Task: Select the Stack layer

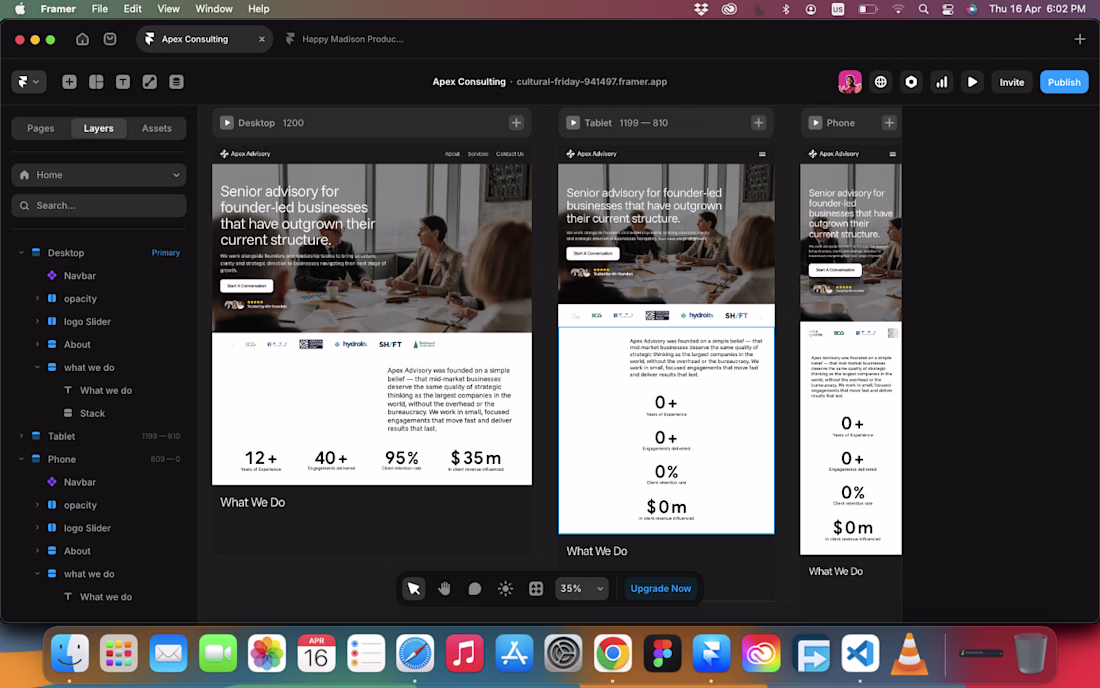Action: pyautogui.click(x=92, y=413)
